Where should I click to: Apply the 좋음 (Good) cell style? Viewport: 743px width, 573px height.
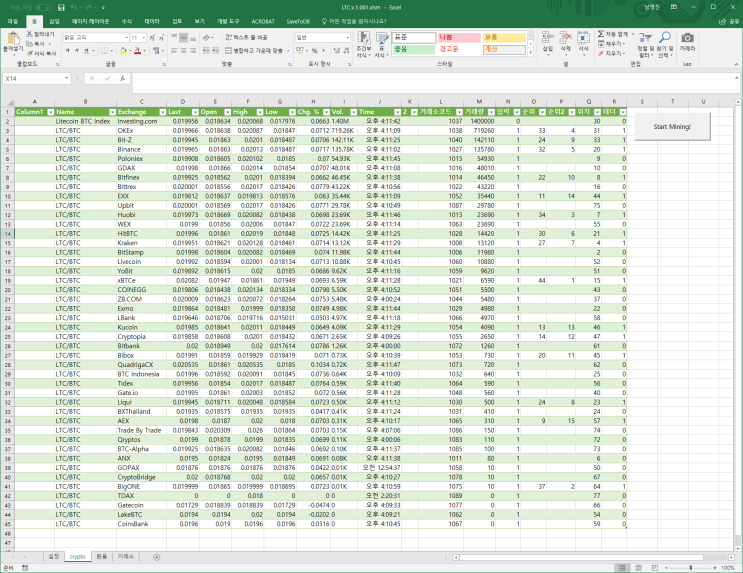(414, 49)
